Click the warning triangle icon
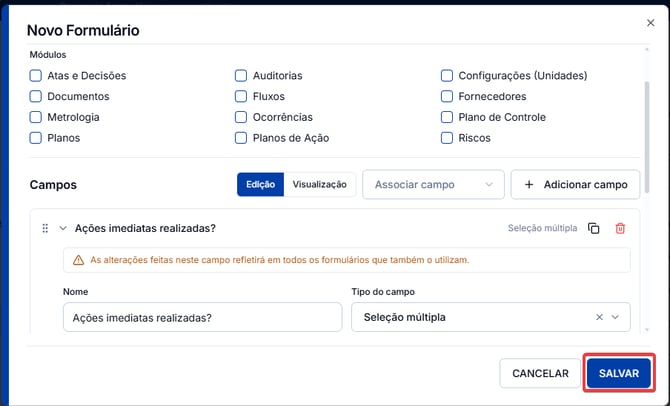The width and height of the screenshot is (670, 406). click(79, 260)
